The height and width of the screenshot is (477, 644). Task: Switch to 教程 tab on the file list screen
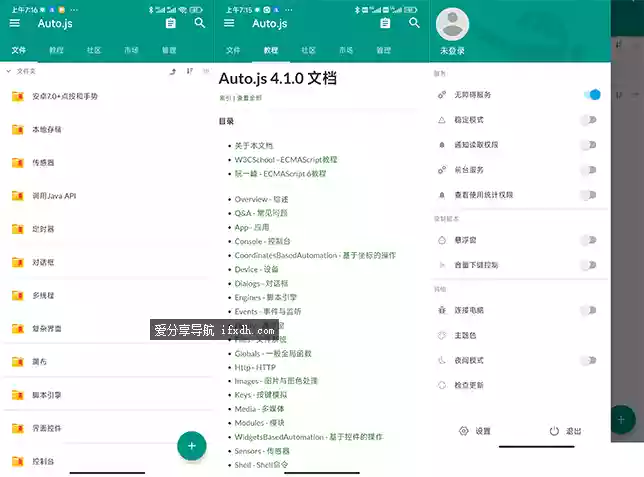coord(56,50)
